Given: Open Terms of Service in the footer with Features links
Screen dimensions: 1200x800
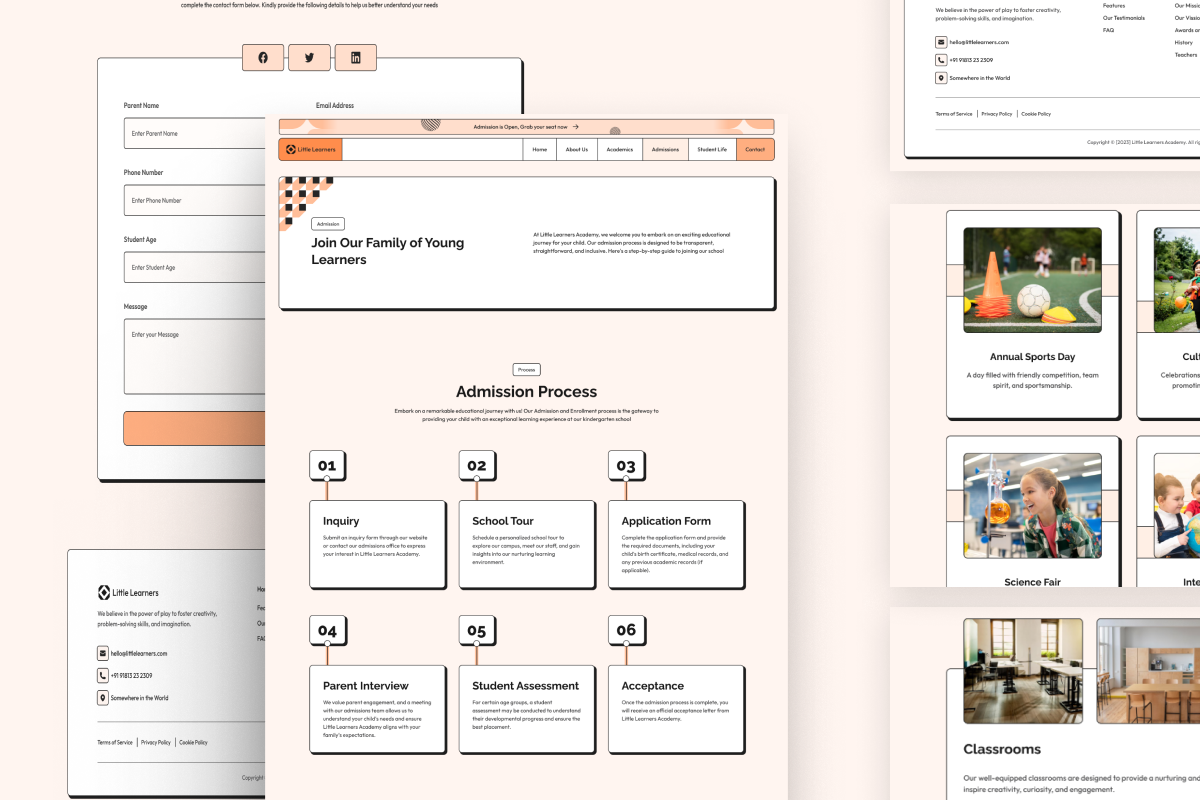Looking at the screenshot, I should pyautogui.click(x=954, y=114).
